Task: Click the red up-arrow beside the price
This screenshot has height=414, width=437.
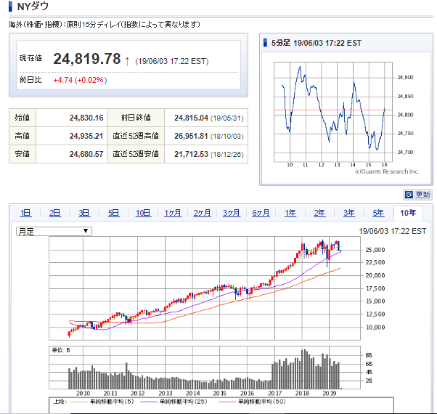Action: tap(127, 61)
